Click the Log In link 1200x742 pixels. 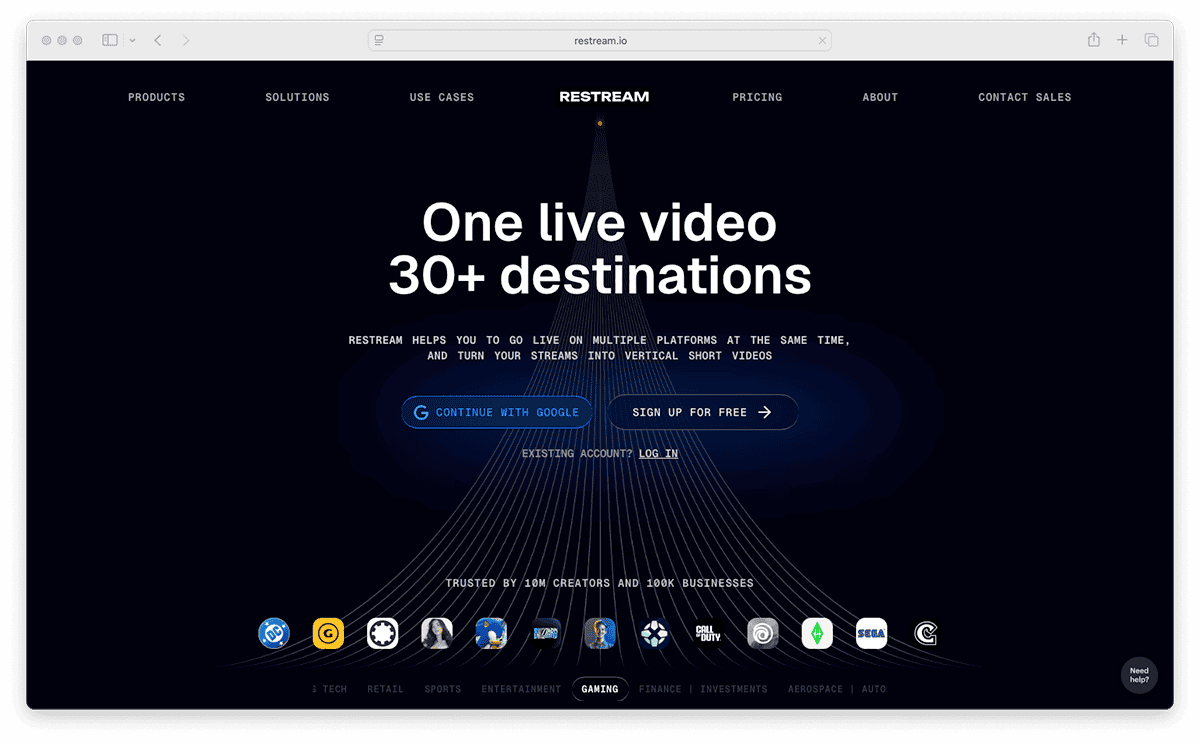point(658,454)
